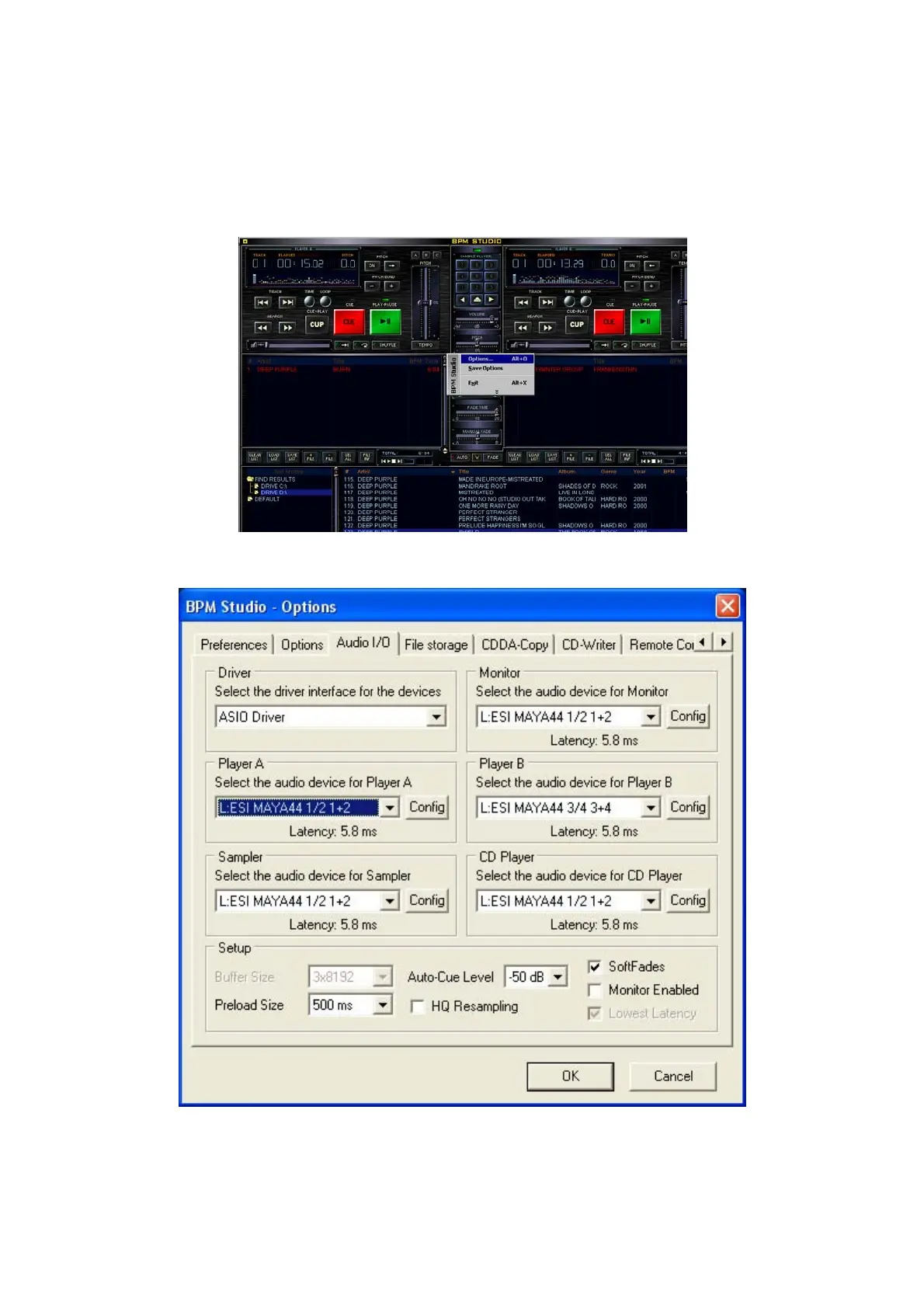Expand context menu chevron below Exit
The image size is (924, 1308).
click(x=497, y=391)
